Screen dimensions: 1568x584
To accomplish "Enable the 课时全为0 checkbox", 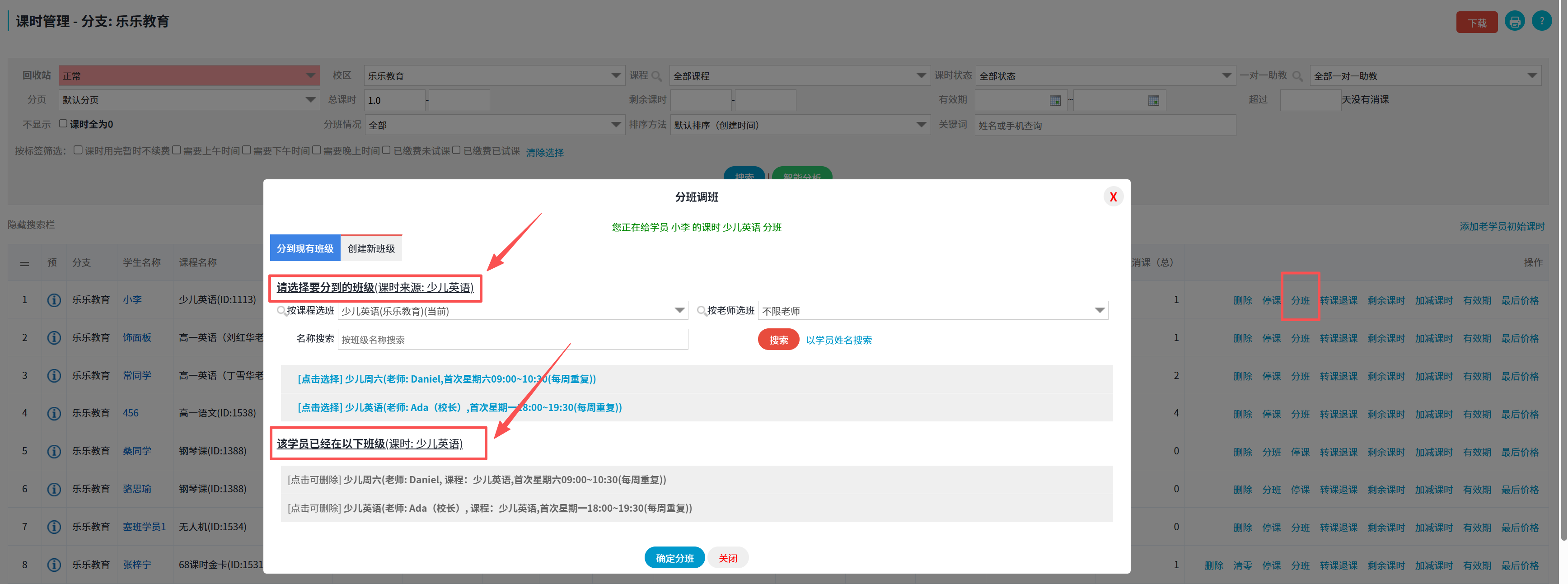I will coord(63,123).
